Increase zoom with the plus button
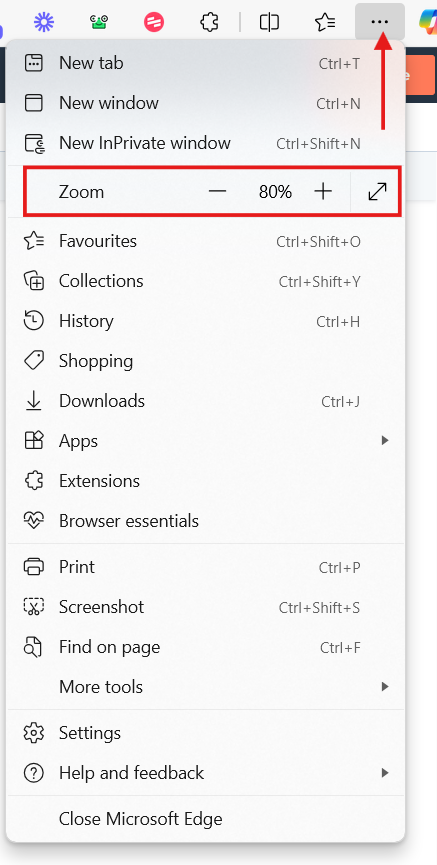This screenshot has height=865, width=437. [323, 191]
